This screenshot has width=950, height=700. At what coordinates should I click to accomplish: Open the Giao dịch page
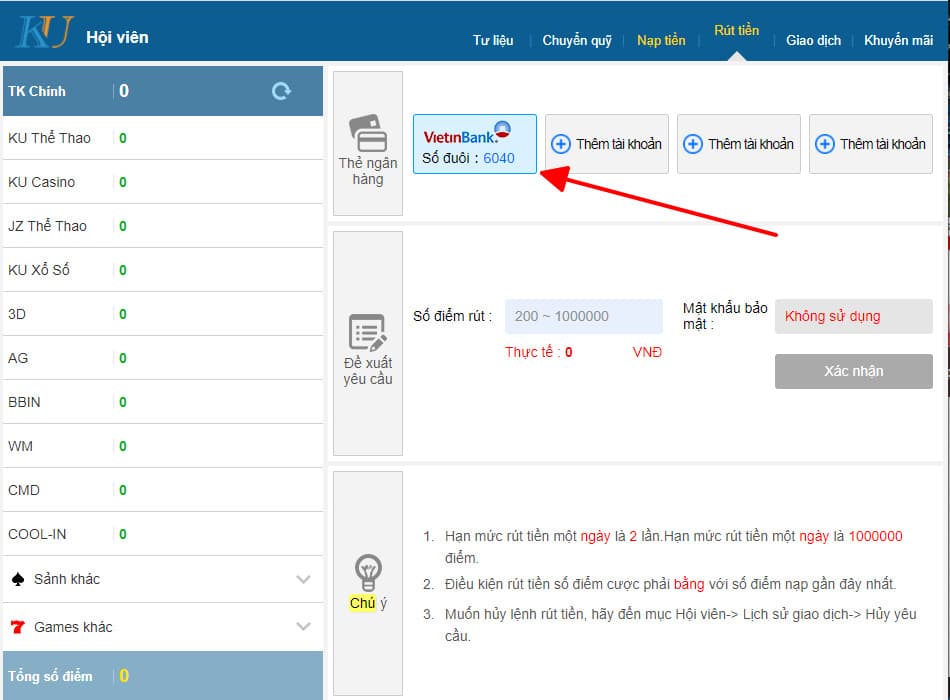click(x=813, y=41)
